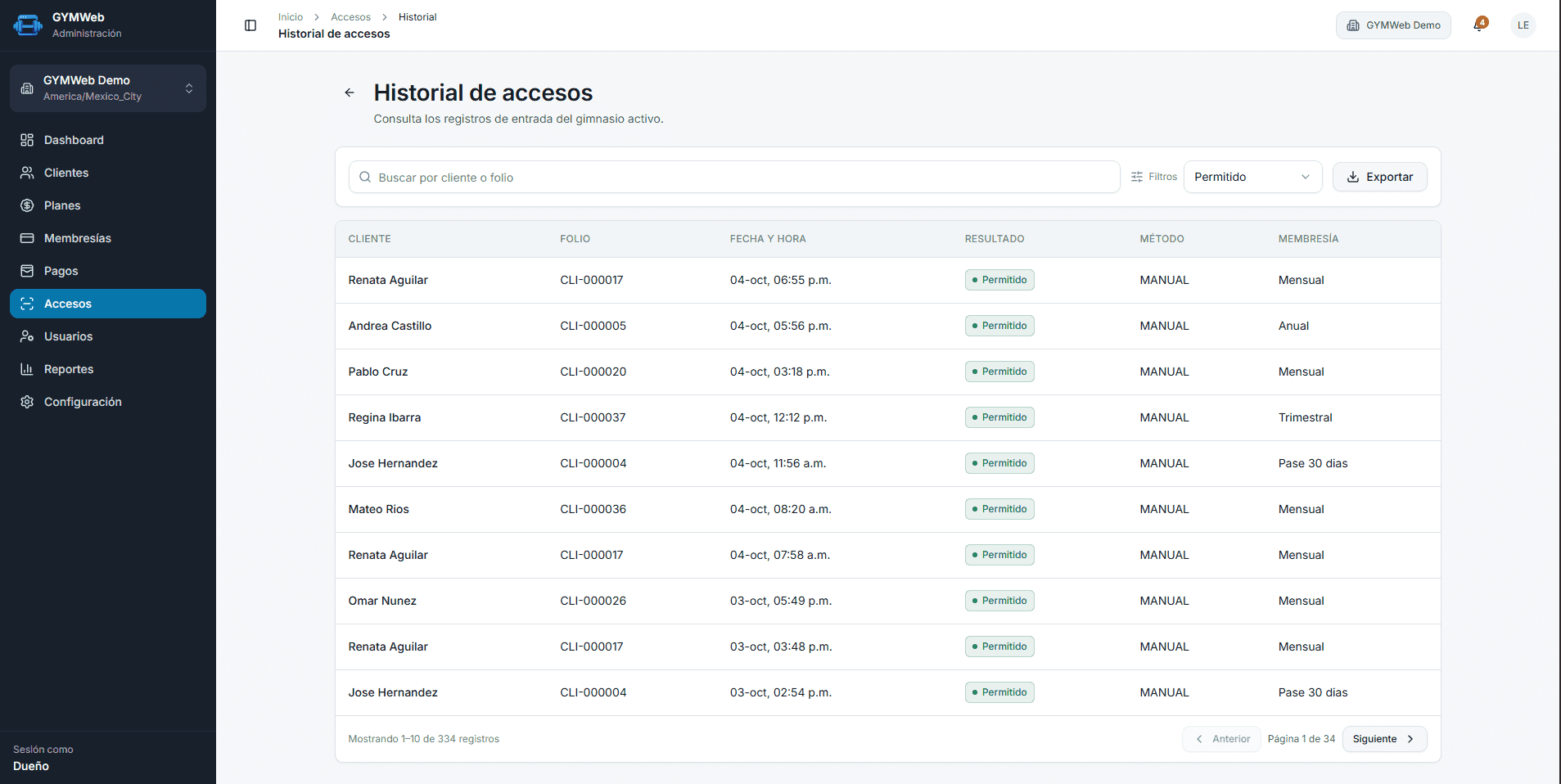The image size is (1561, 784).
Task: Click the Usuarios user-cog icon in sidebar
Action: (x=27, y=336)
